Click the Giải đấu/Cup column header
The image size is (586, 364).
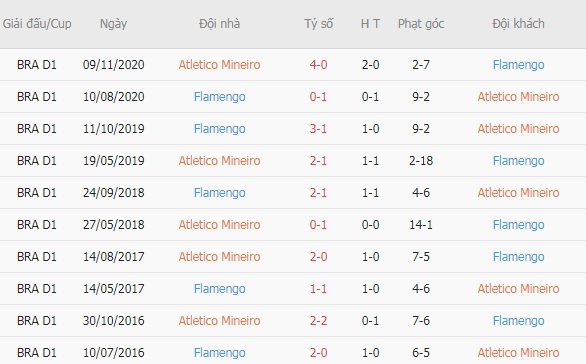(37, 24)
